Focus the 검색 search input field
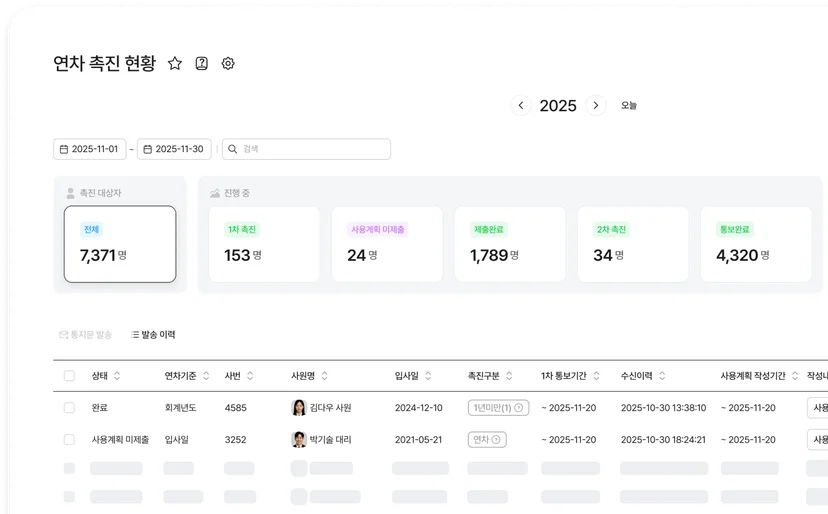The width and height of the screenshot is (828, 514). click(x=306, y=149)
